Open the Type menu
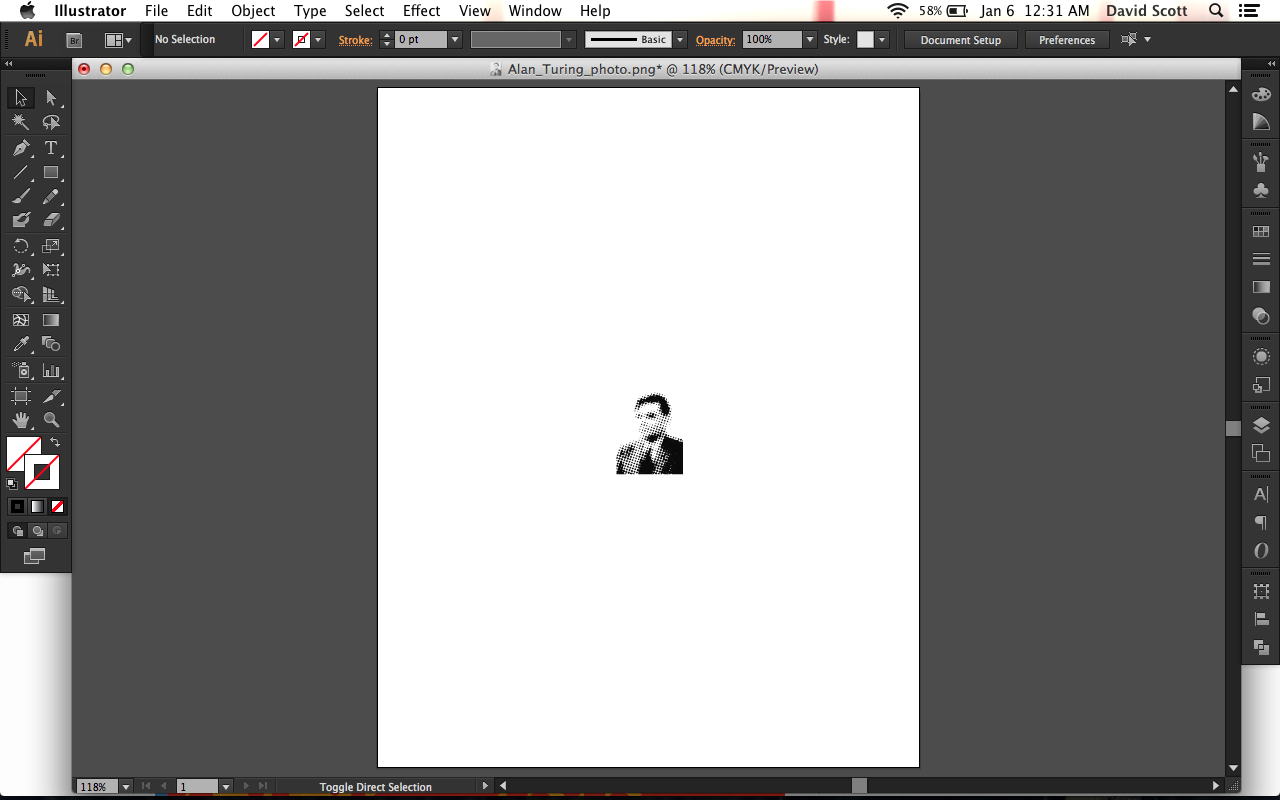 310,11
